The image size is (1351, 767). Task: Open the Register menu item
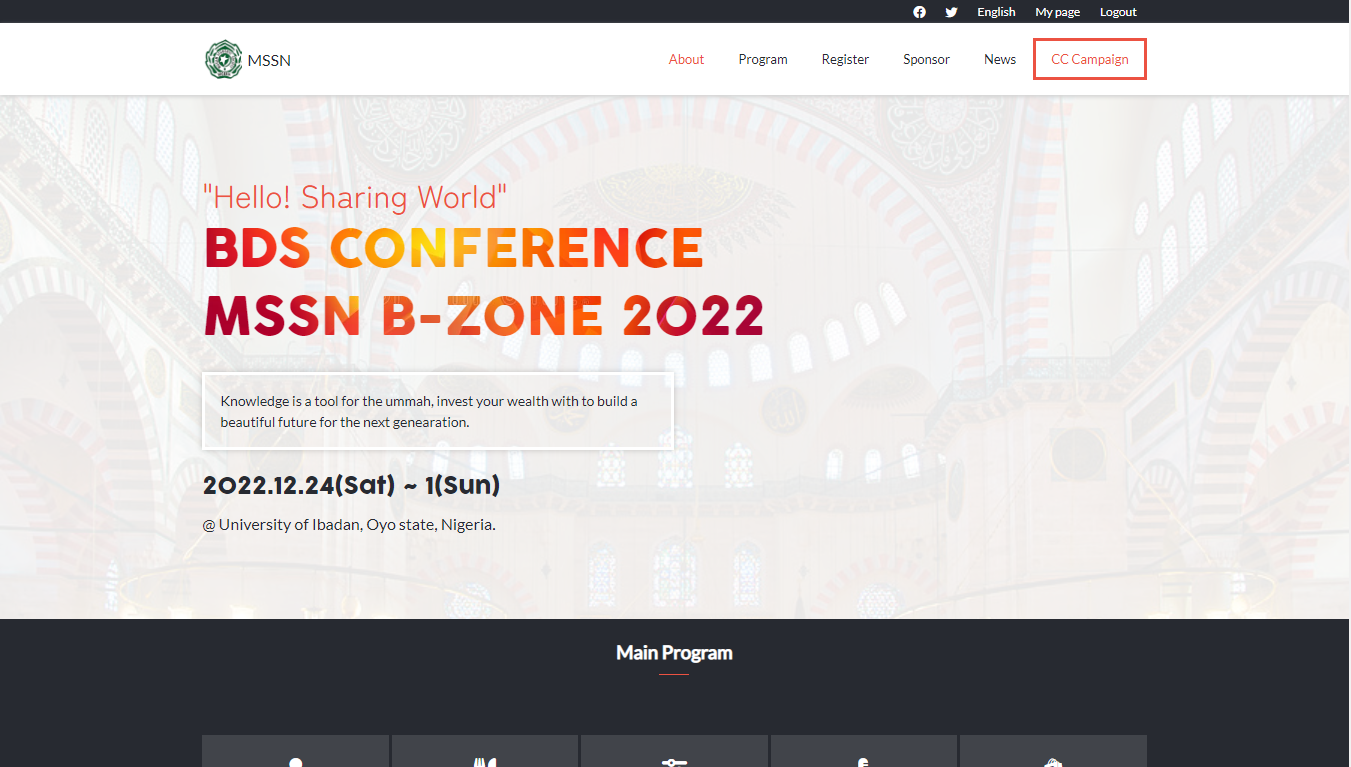(x=845, y=59)
